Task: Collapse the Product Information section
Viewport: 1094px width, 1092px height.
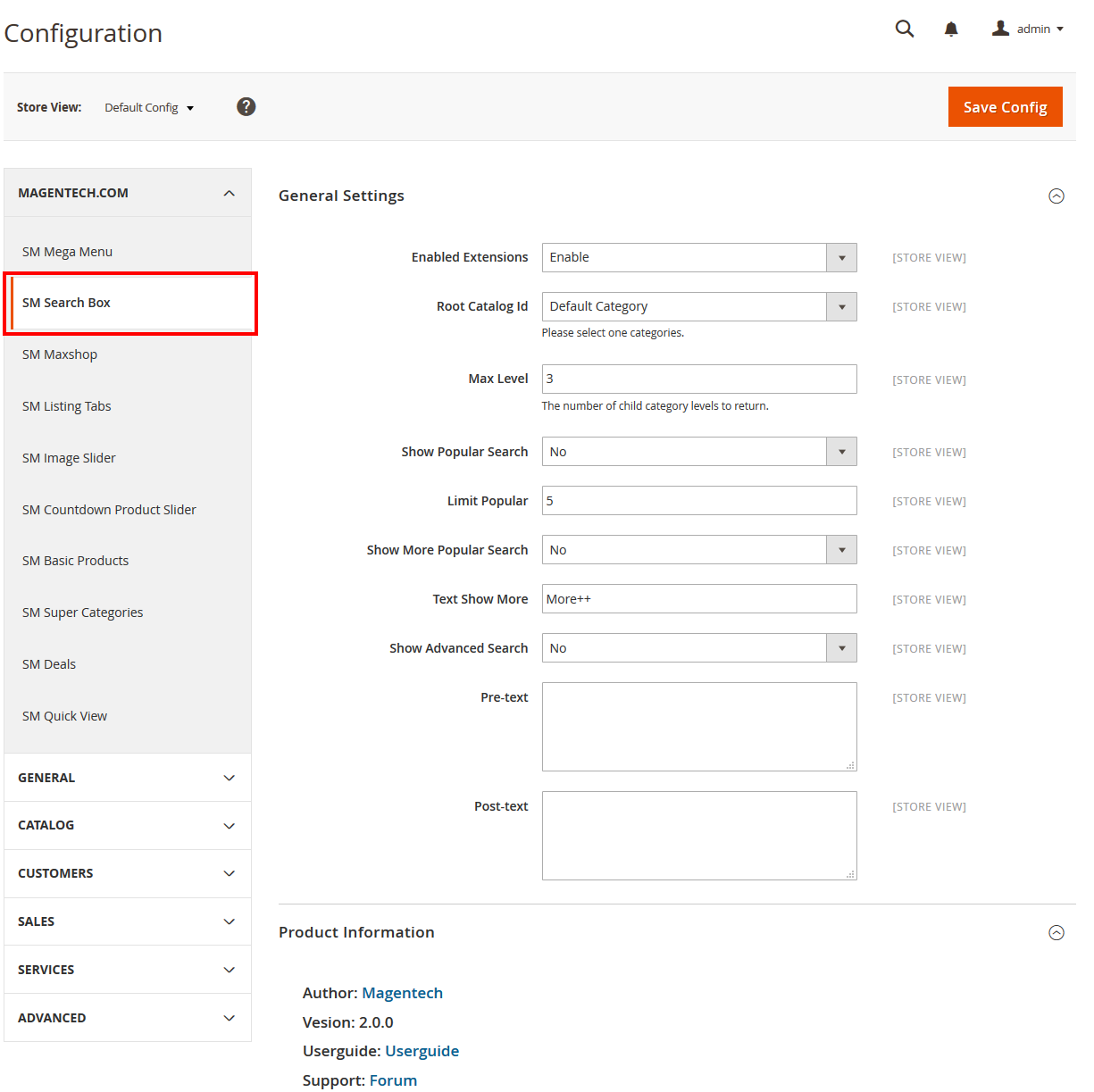Action: (1056, 933)
